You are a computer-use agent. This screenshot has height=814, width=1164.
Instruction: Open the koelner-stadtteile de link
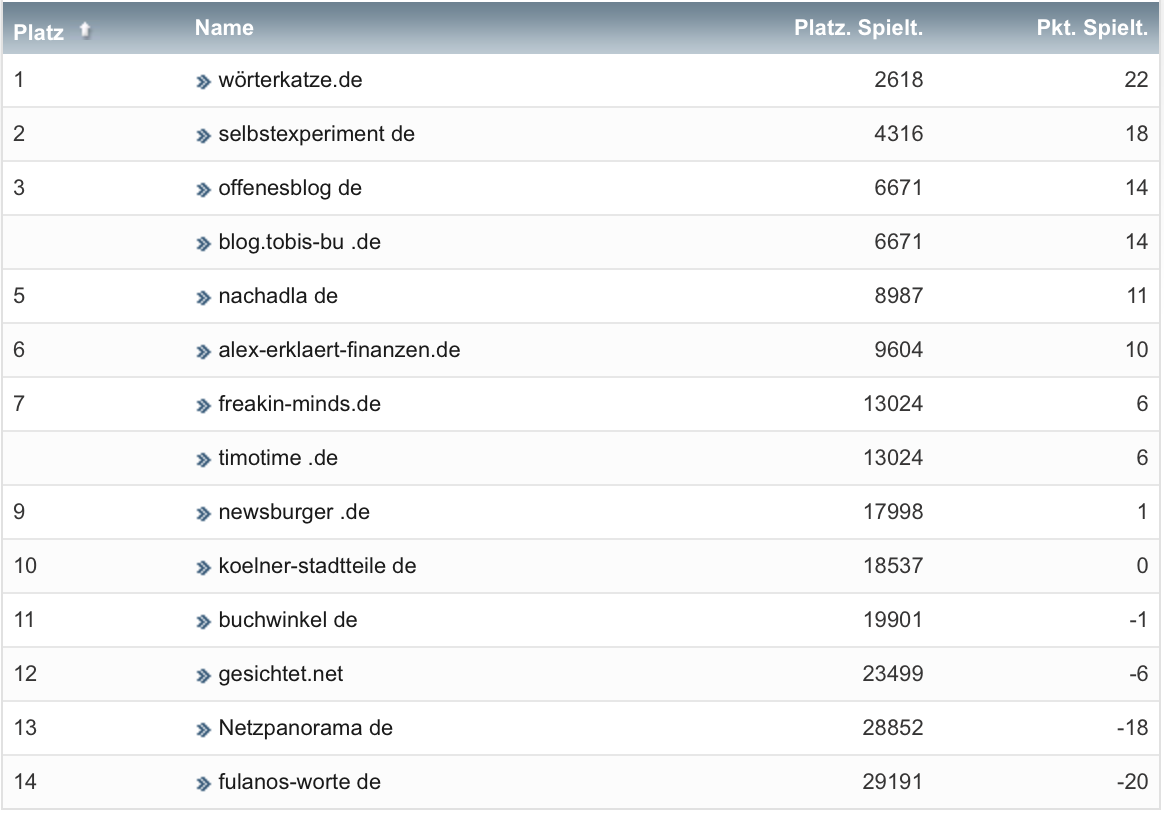tap(317, 566)
